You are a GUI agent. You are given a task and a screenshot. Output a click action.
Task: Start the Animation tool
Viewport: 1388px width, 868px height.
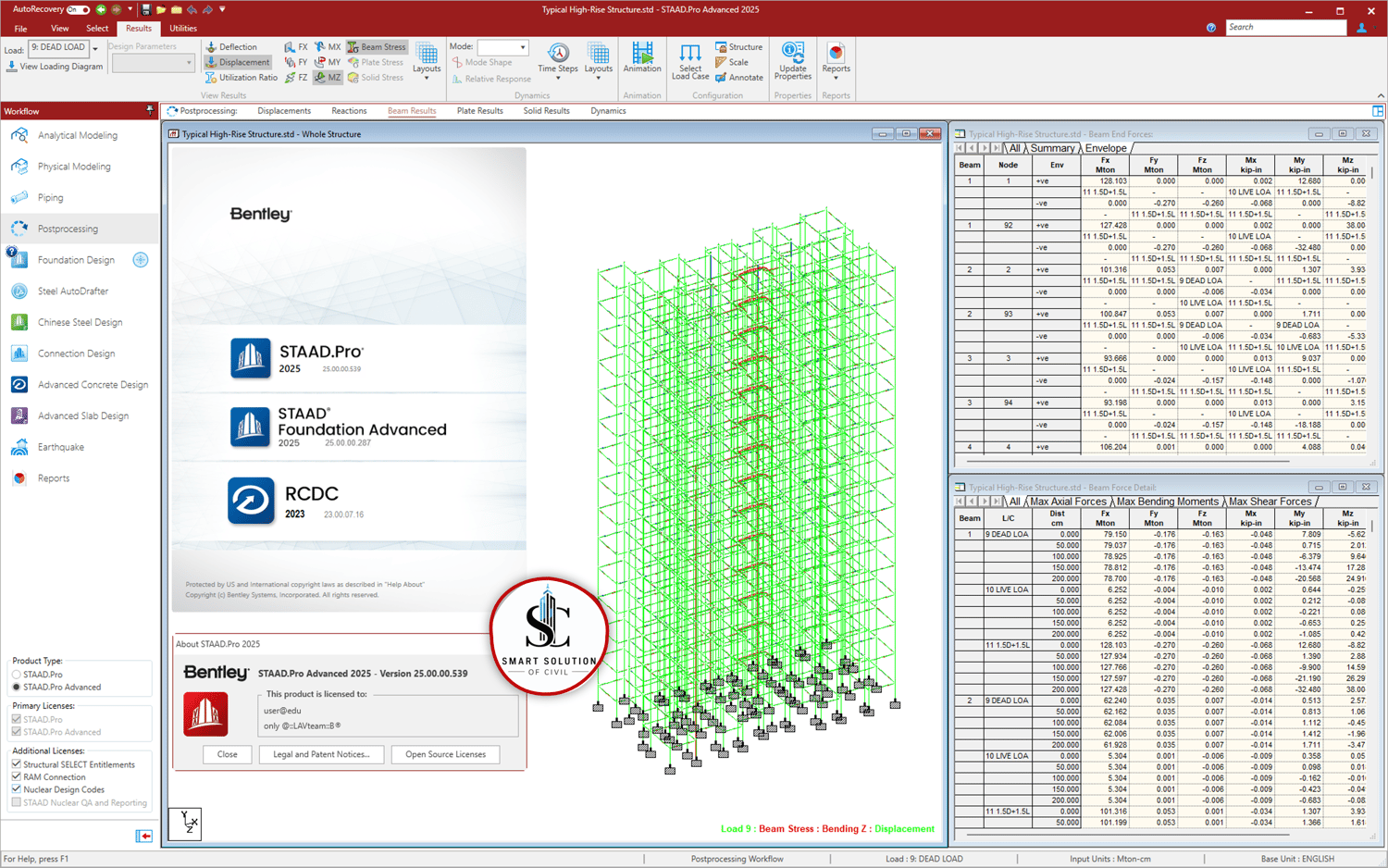tap(642, 57)
